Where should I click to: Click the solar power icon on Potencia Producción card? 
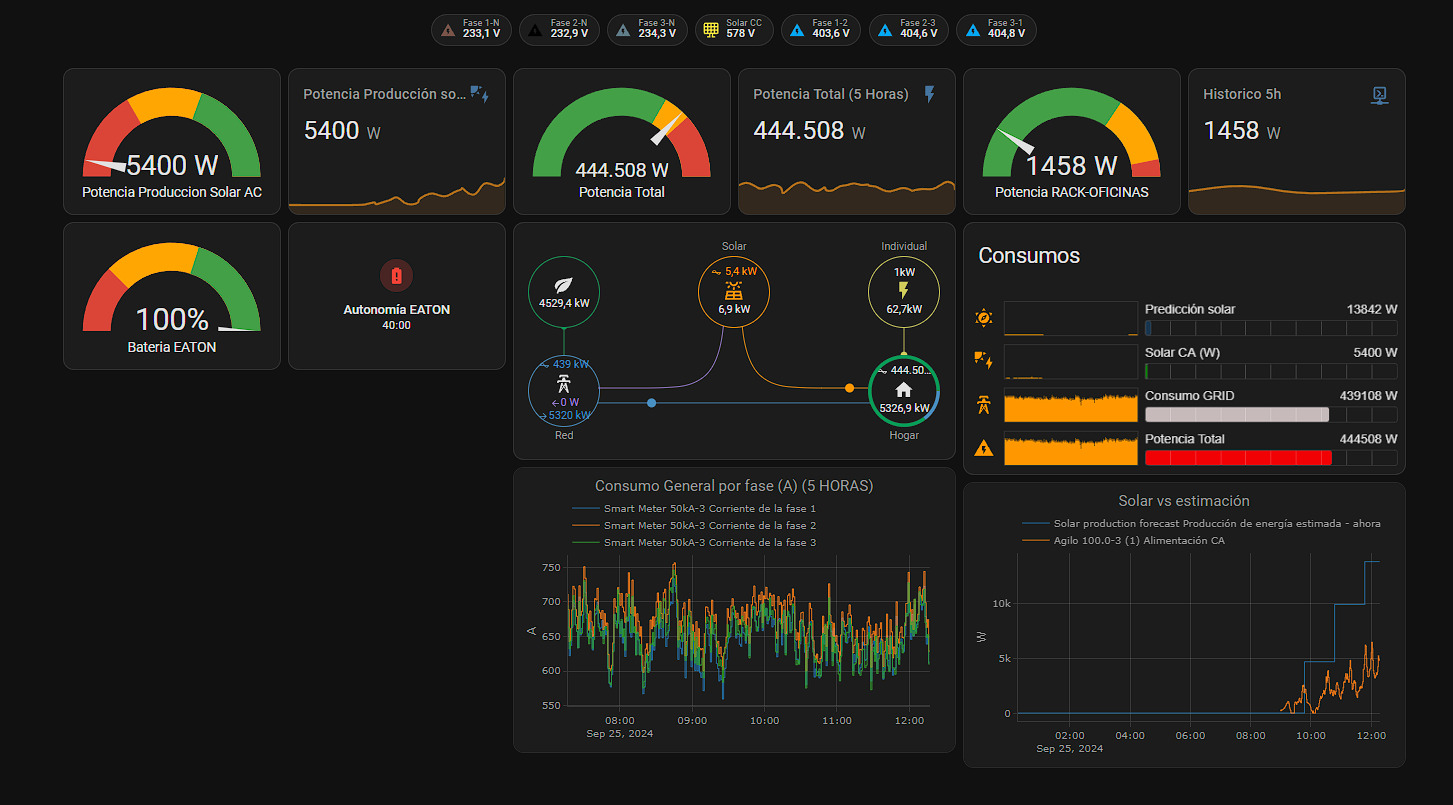click(479, 94)
